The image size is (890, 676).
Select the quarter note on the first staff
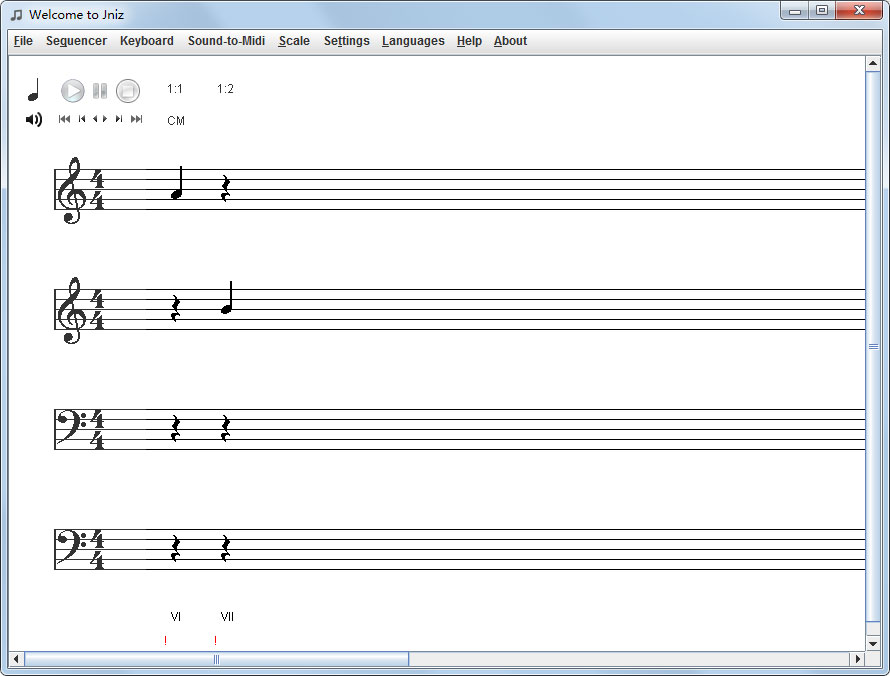[177, 183]
